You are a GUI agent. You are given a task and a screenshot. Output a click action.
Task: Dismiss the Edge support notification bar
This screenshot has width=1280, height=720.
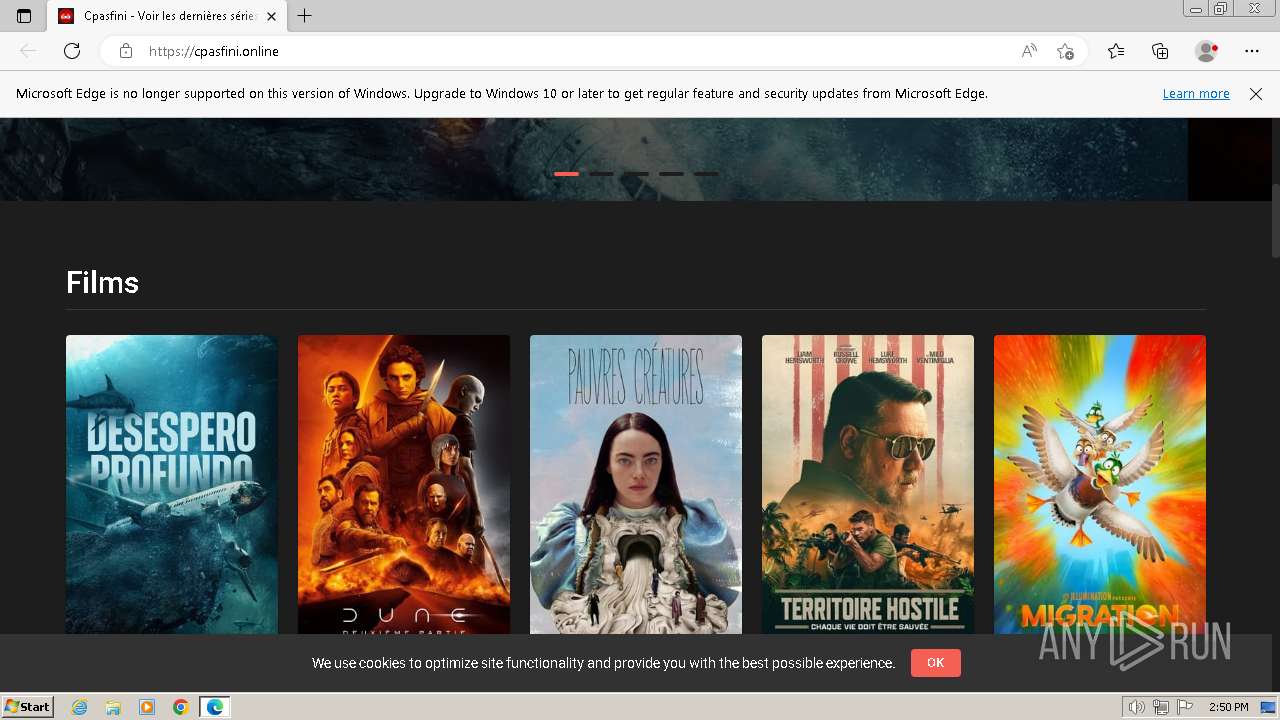click(1256, 94)
